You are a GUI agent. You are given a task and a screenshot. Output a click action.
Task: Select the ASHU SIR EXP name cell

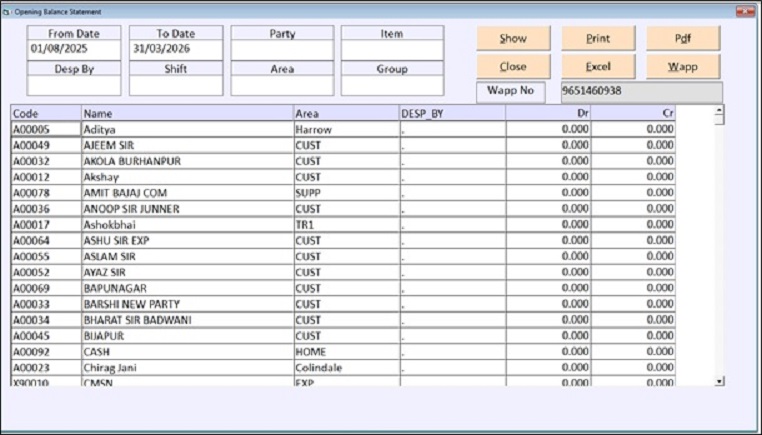188,241
